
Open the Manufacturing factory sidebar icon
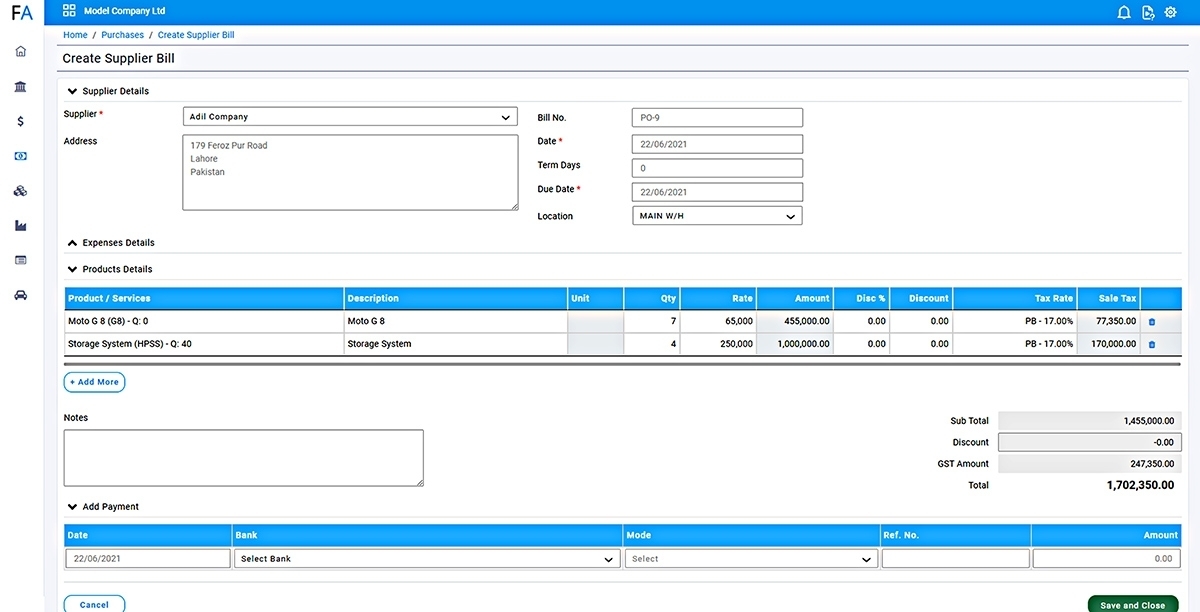click(x=21, y=225)
